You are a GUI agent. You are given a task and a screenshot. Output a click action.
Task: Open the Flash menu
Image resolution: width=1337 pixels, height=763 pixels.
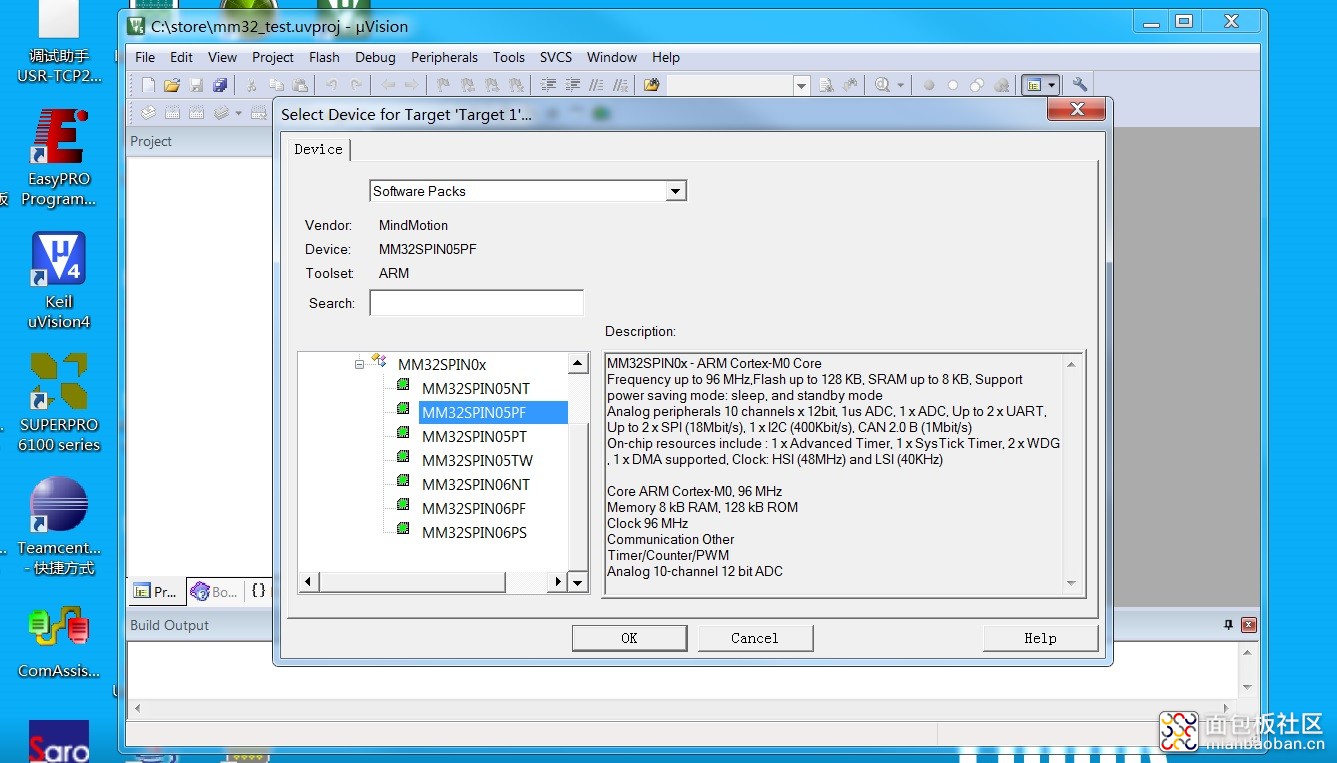click(324, 57)
